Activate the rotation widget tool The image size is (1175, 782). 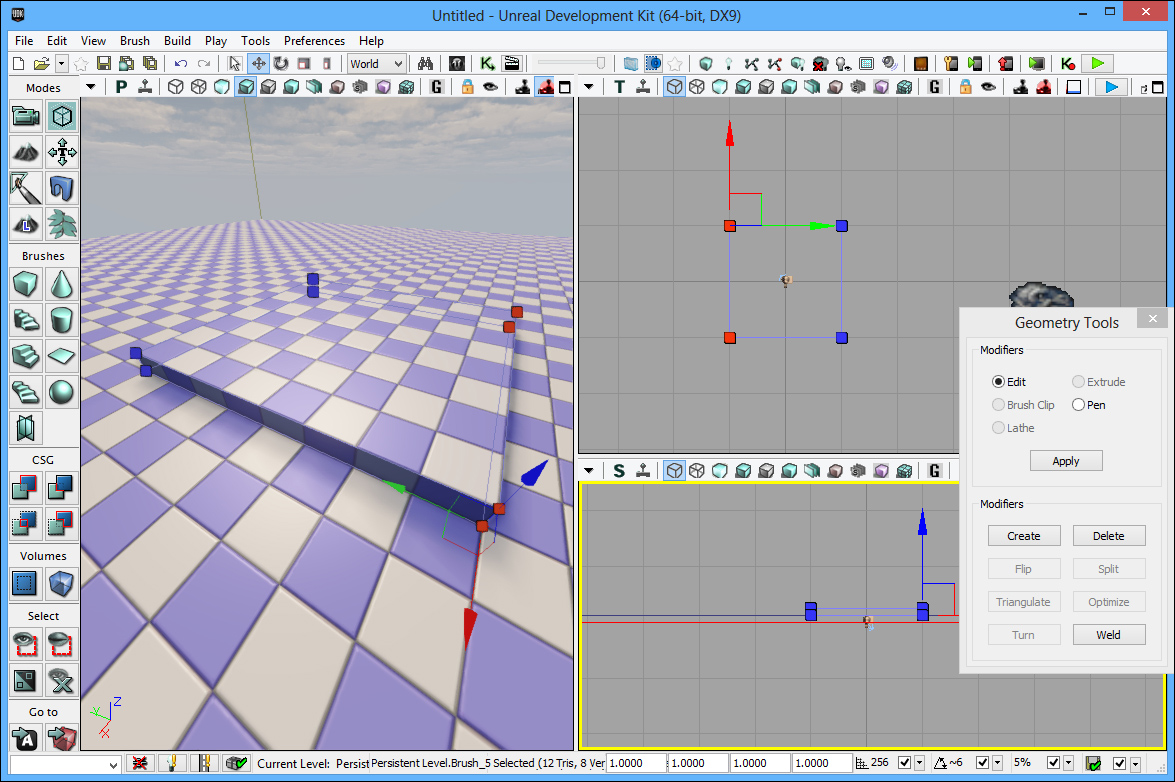(281, 63)
